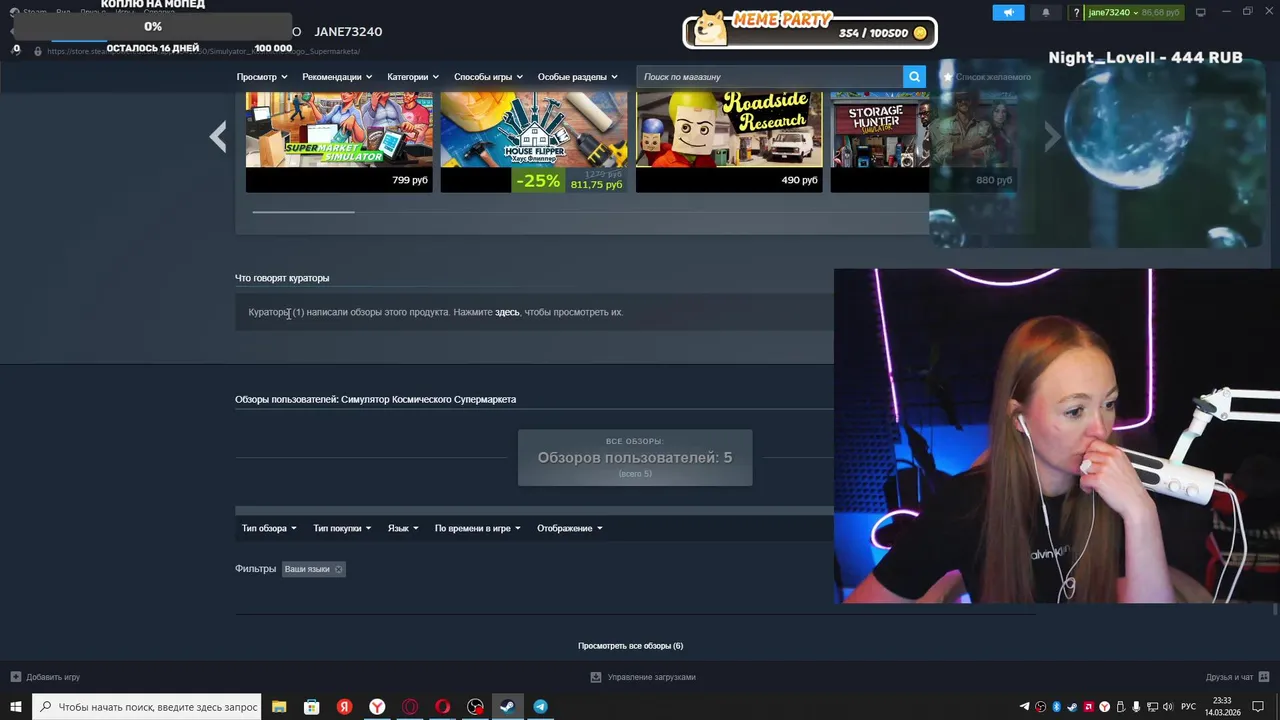Viewport: 1280px width, 720px height.
Task: Open OBS Studio from the taskbar
Action: click(x=475, y=707)
